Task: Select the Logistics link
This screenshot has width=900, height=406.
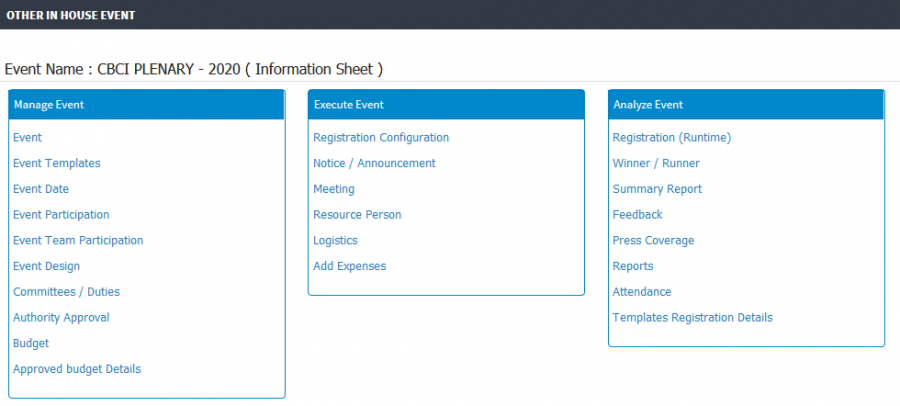Action: [335, 241]
